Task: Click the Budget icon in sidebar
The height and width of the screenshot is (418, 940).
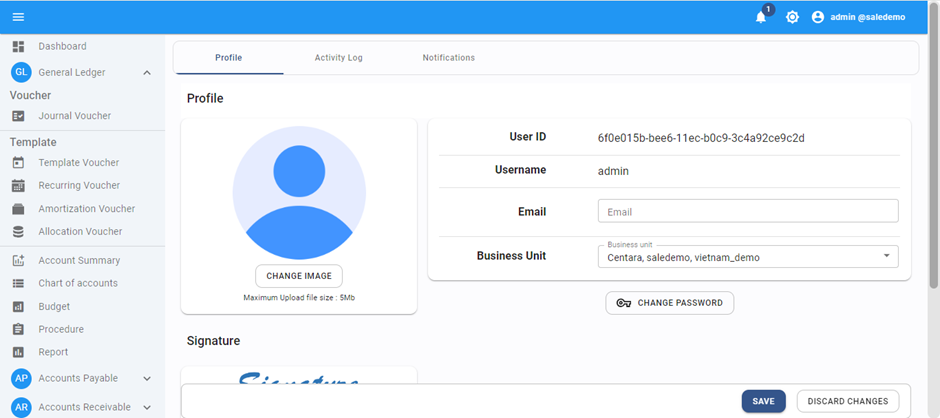Action: point(18,306)
